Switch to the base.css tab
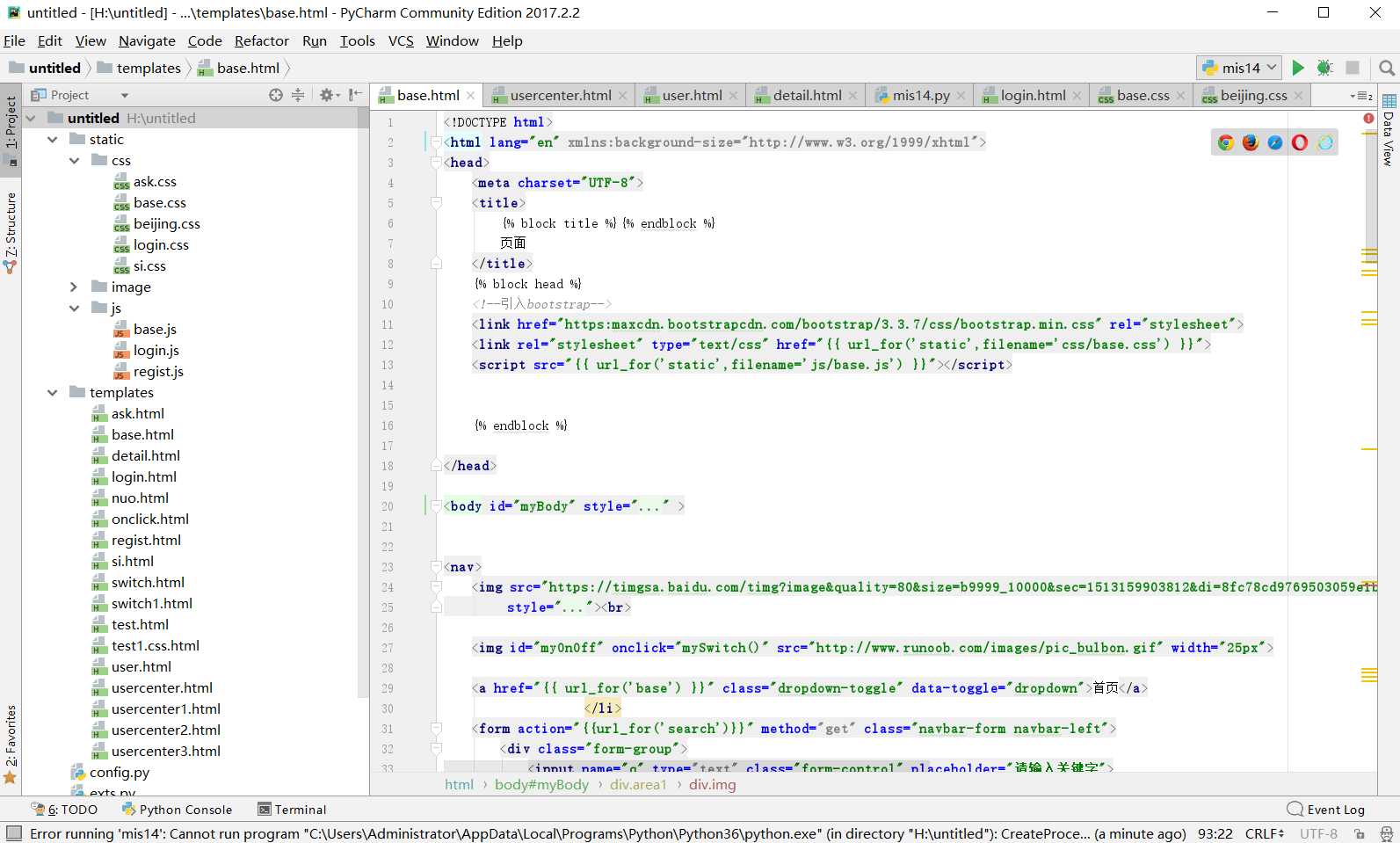This screenshot has height=843, width=1400. pyautogui.click(x=1142, y=96)
